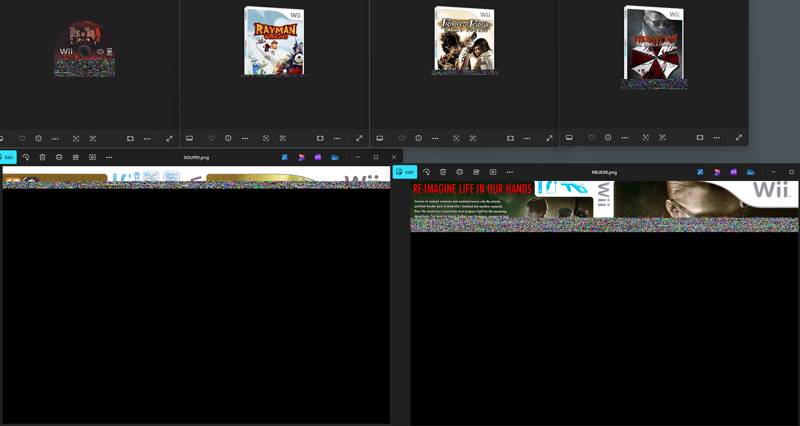Open the See more menu in RBUE08.png toolbar

(x=509, y=172)
